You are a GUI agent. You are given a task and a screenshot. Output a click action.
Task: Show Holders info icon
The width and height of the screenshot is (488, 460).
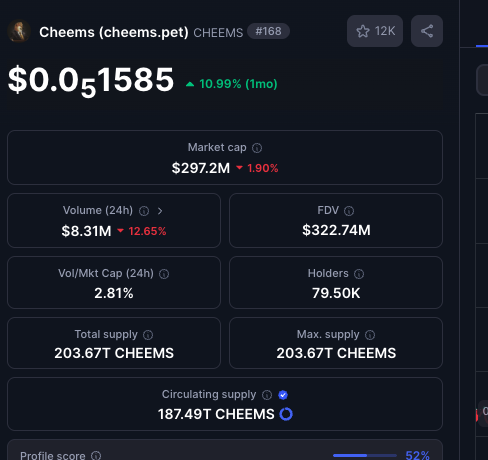click(359, 274)
